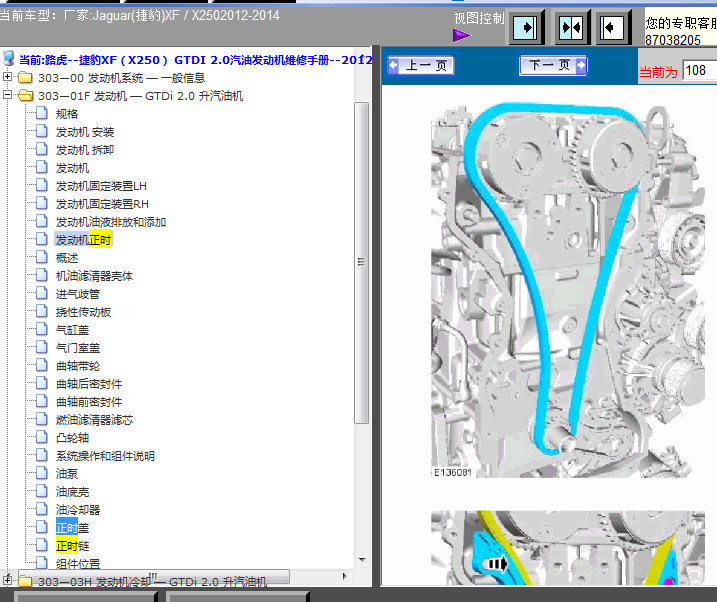Open the 发动机 安装 document

[x=85, y=132]
